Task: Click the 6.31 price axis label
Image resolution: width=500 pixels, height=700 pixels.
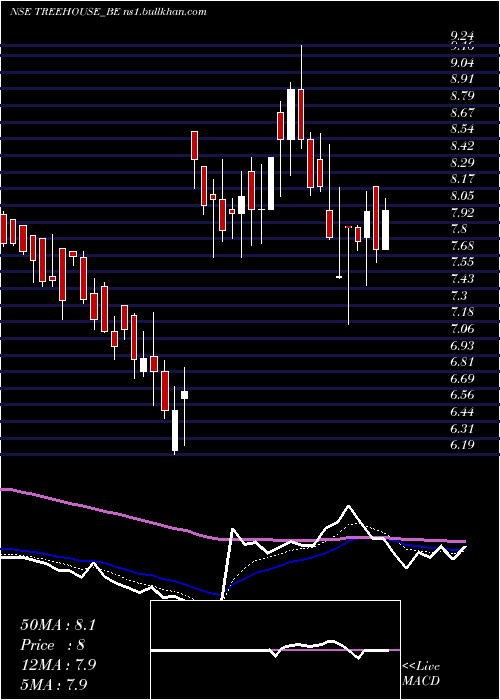Action: (462, 429)
